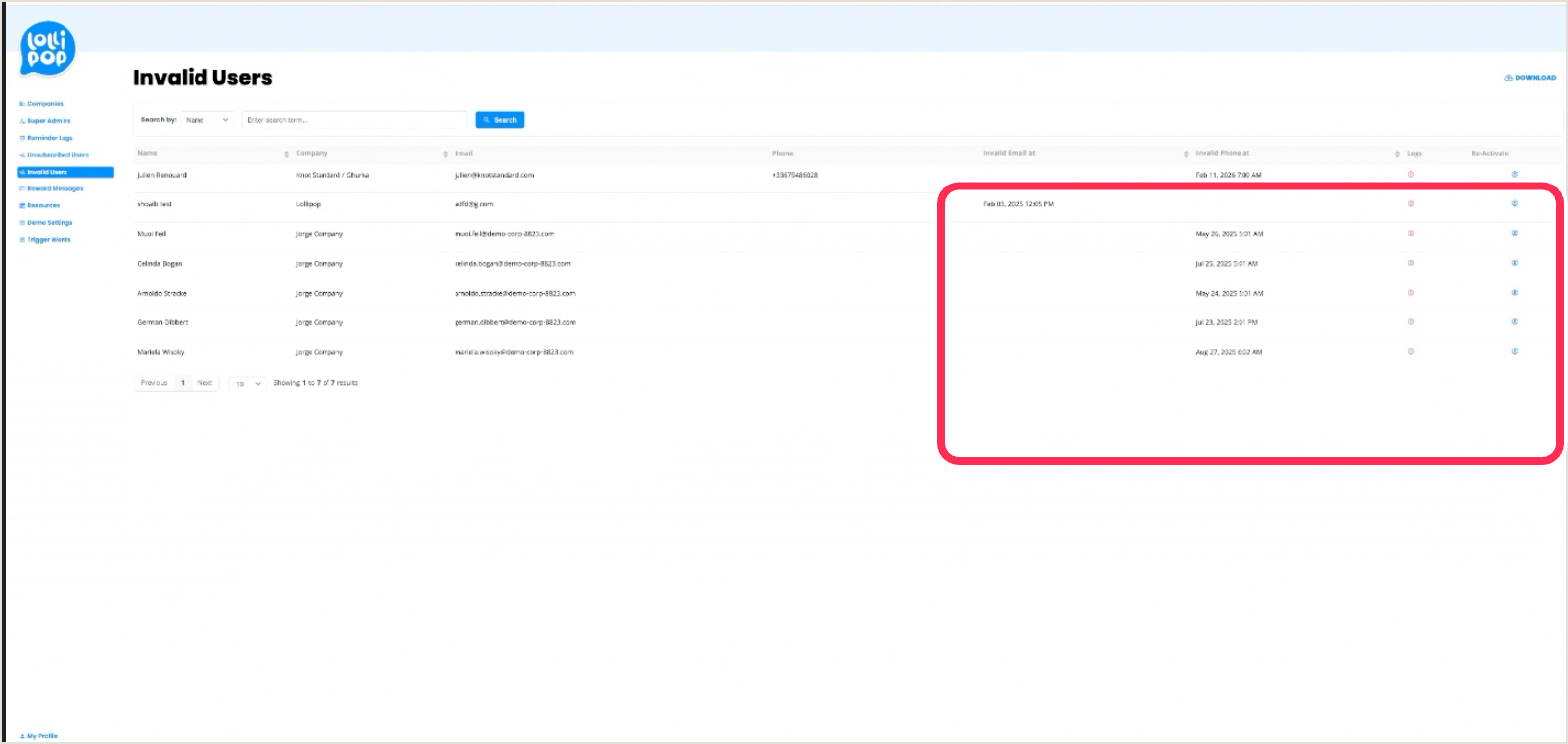Click the julien@knotstandard.com email cell

point(494,175)
